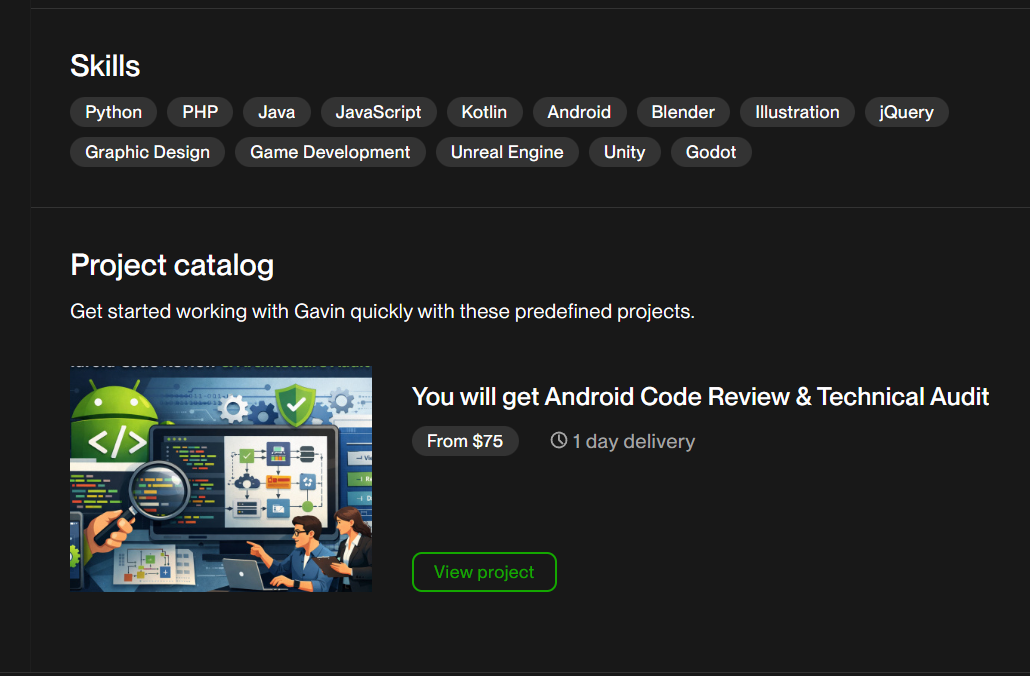Click the clock icon next to delivery time
The image size is (1030, 676).
tap(556, 440)
